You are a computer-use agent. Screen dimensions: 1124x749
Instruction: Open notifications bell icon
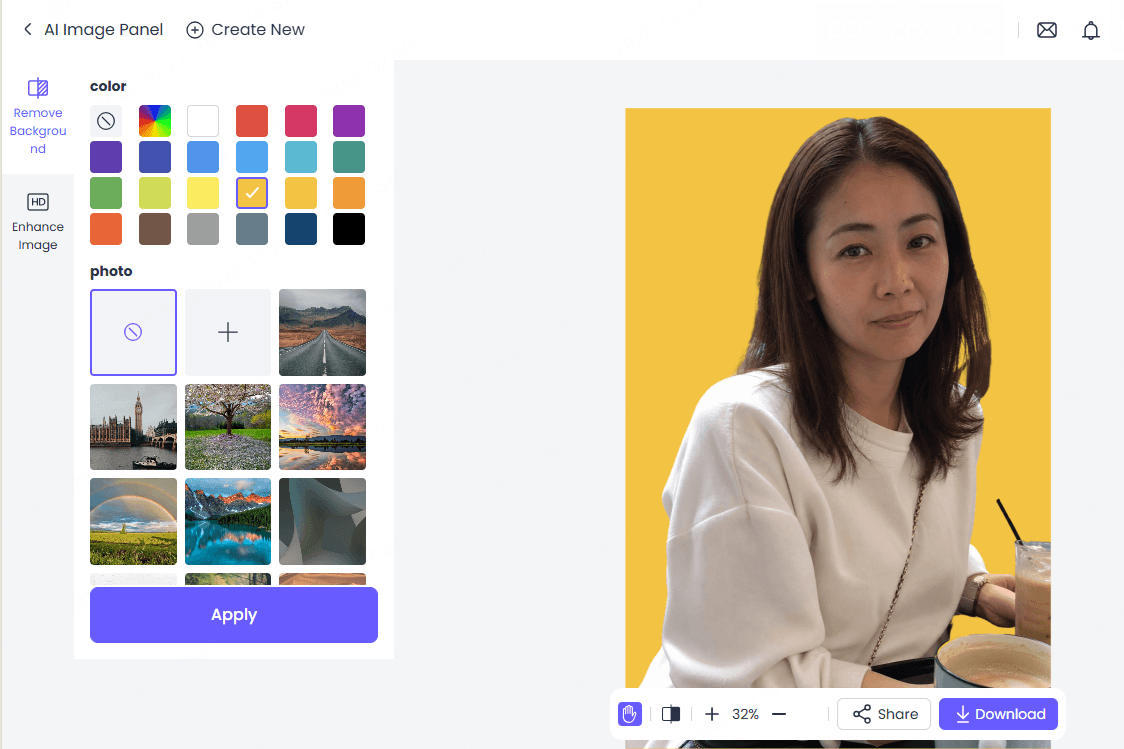click(x=1090, y=30)
